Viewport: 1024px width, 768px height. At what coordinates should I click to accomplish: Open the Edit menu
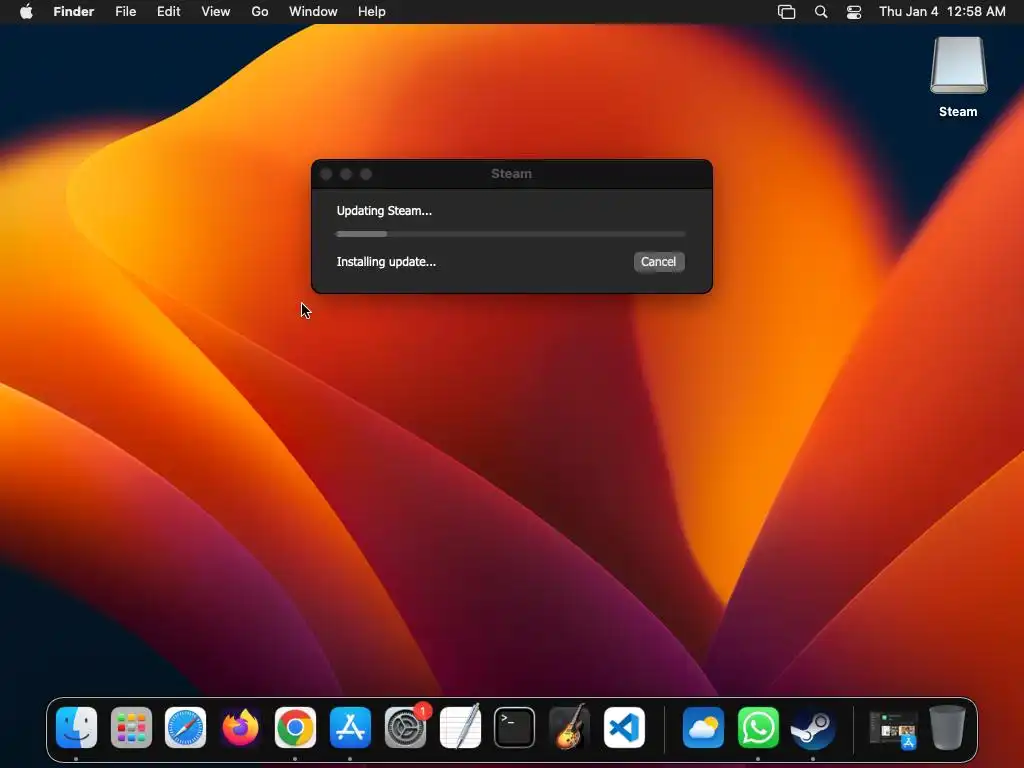coord(168,12)
